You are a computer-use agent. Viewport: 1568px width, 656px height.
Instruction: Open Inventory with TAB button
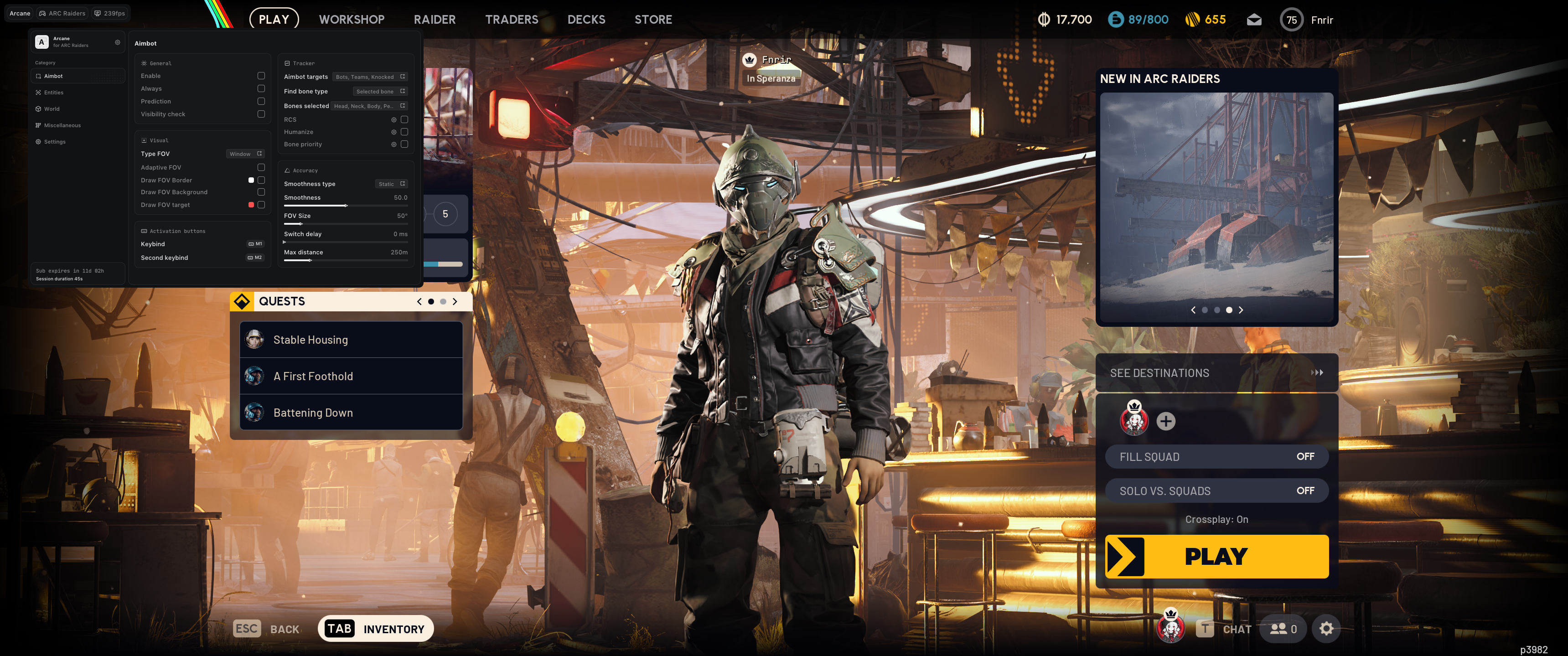point(376,629)
